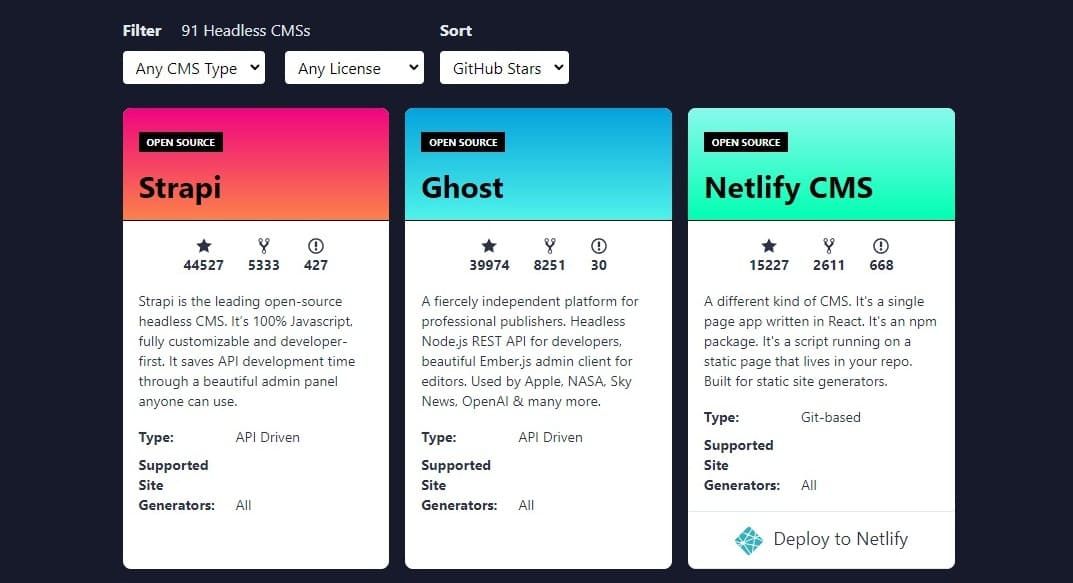Open the Strapi card title
Image resolution: width=1073 pixels, height=583 pixels.
pyautogui.click(x=180, y=188)
